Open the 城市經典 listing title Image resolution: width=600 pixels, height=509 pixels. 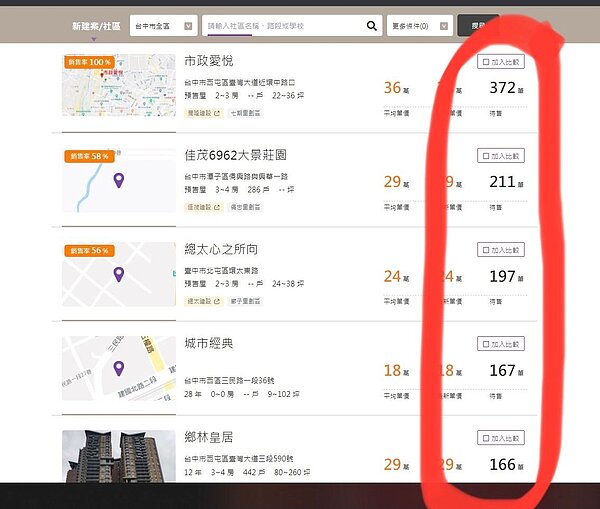coord(209,343)
